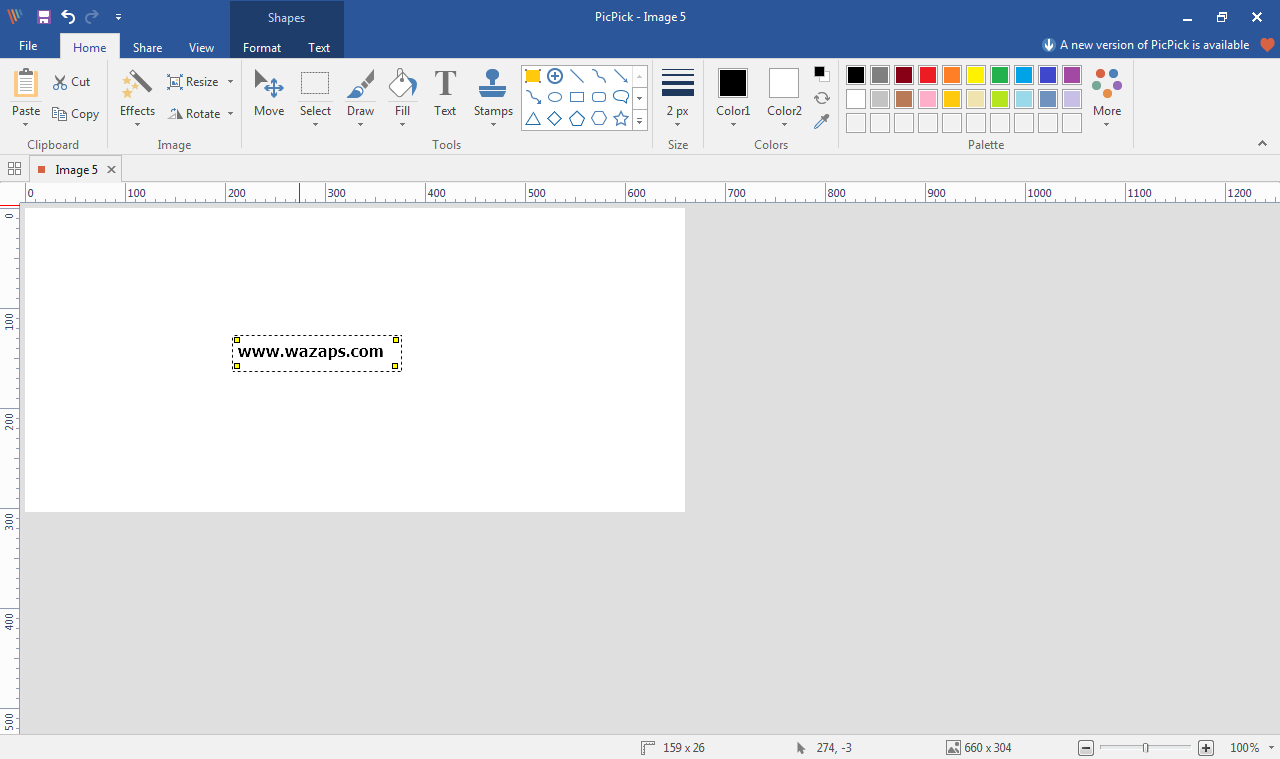The height and width of the screenshot is (759, 1280).
Task: Pick the yellow textbox shape in gallery
Action: click(x=533, y=76)
